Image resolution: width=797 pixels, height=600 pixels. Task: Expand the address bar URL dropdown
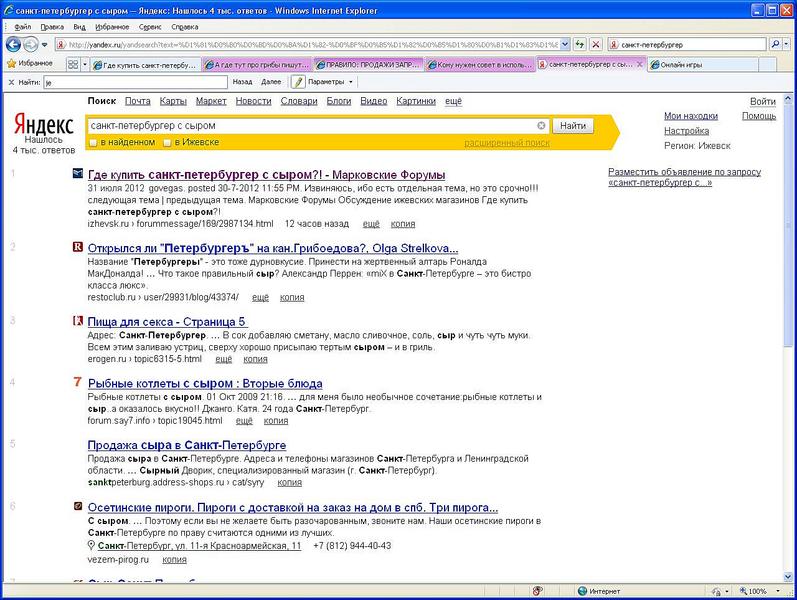(565, 45)
